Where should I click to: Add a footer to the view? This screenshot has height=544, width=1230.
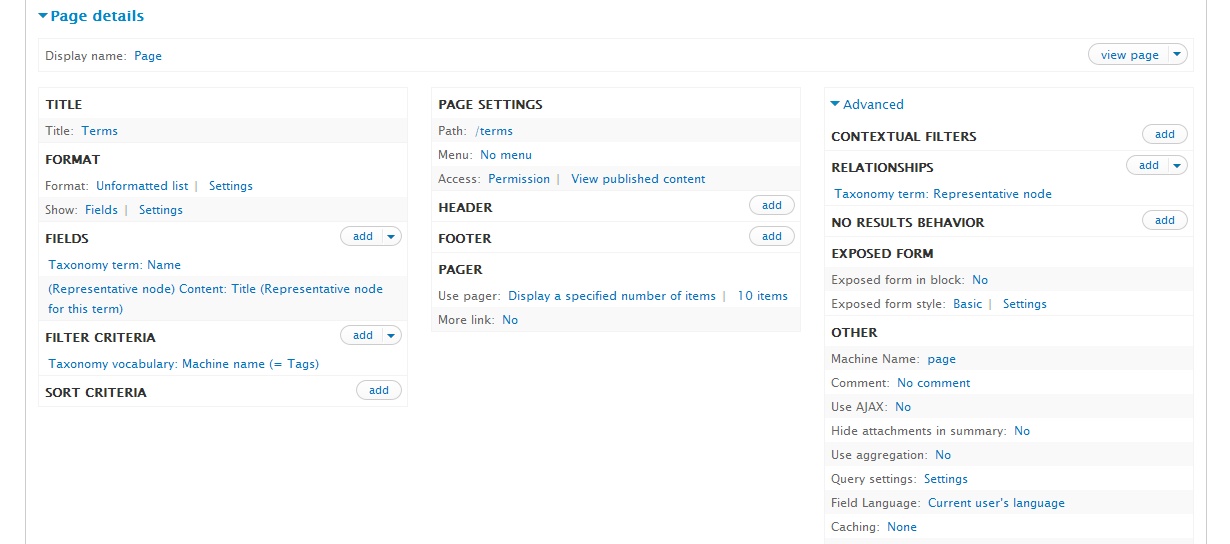(772, 237)
